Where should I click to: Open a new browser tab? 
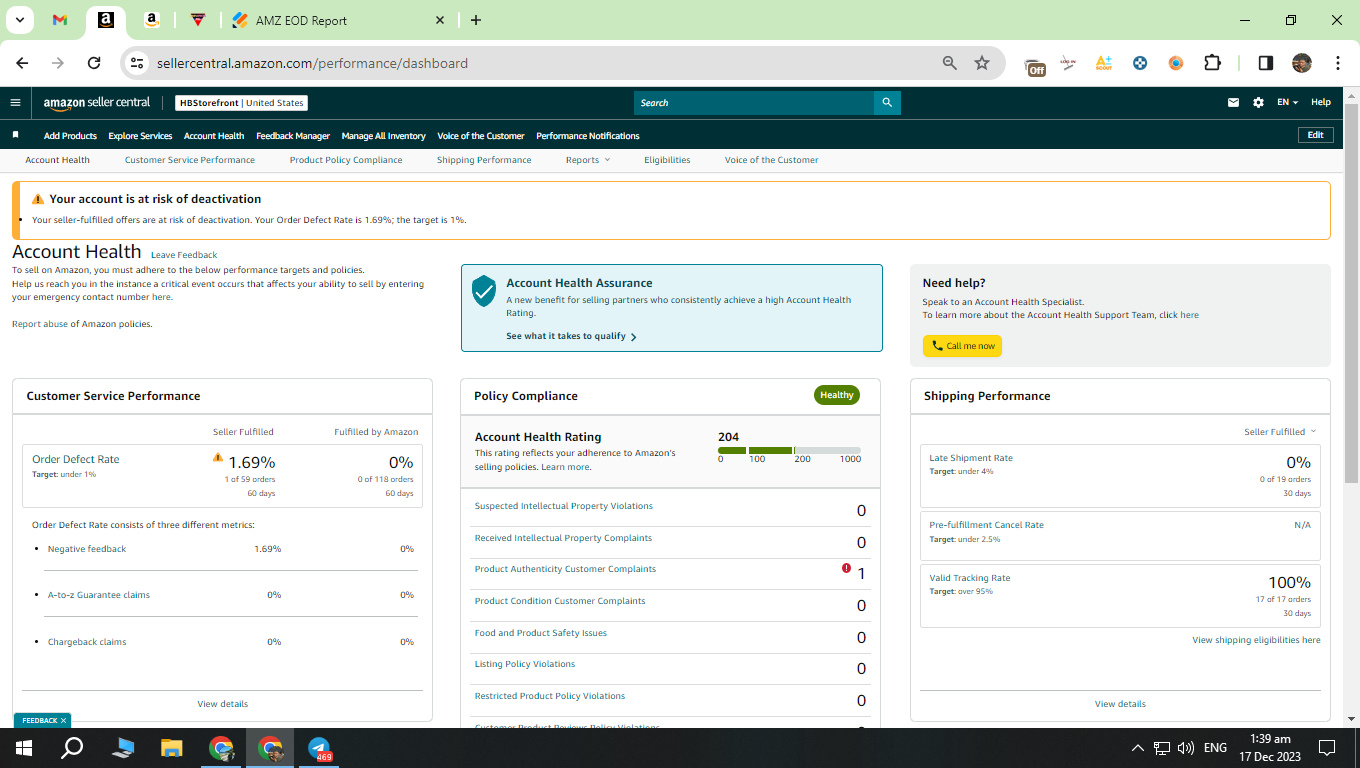coord(476,20)
